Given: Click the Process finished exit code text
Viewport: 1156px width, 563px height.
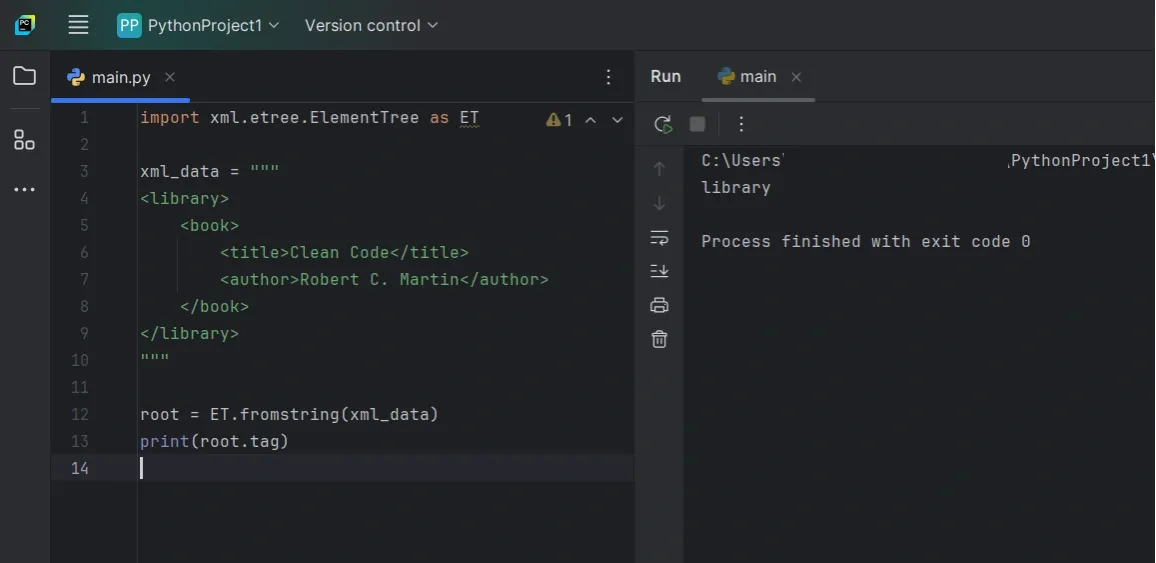Looking at the screenshot, I should (866, 242).
